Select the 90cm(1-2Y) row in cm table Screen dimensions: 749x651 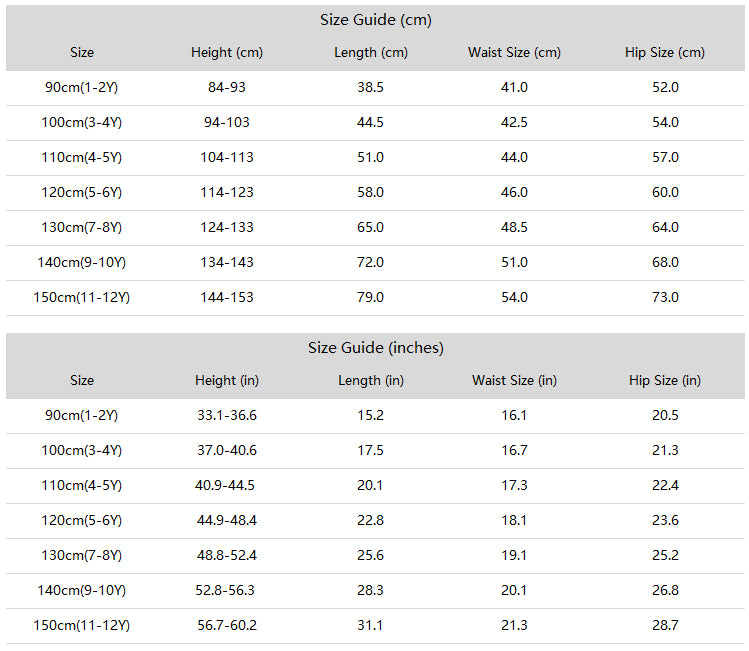pos(375,88)
